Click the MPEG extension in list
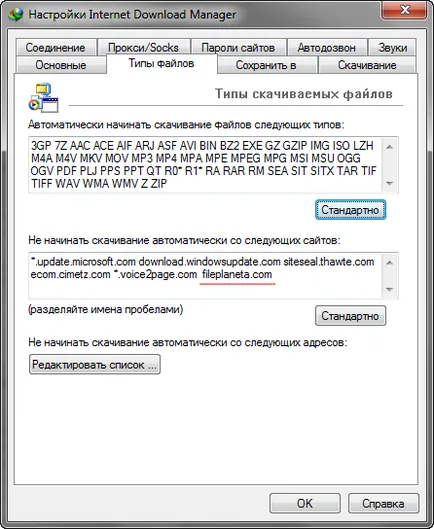 [245, 158]
